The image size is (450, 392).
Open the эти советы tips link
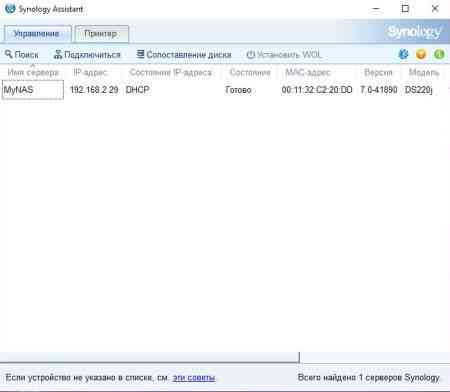click(194, 378)
